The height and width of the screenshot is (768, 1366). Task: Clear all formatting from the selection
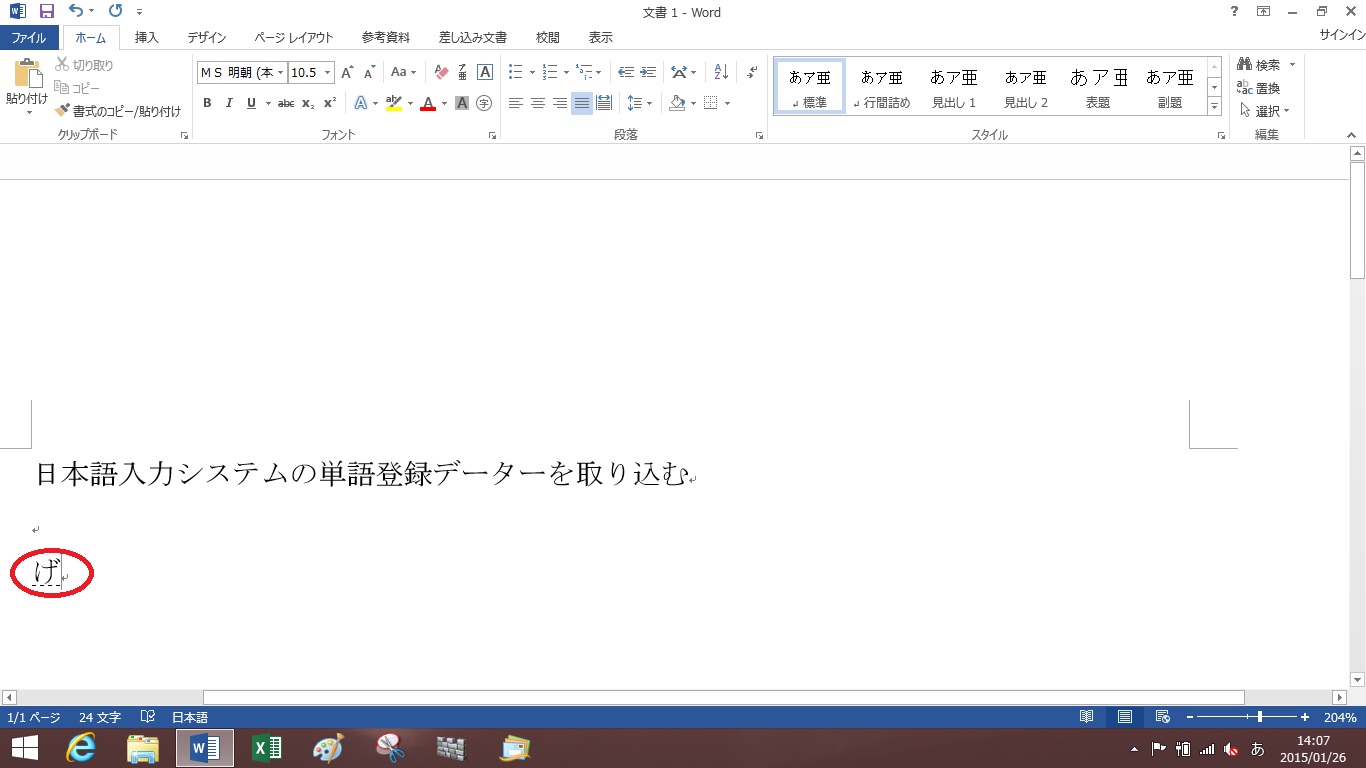[x=441, y=72]
